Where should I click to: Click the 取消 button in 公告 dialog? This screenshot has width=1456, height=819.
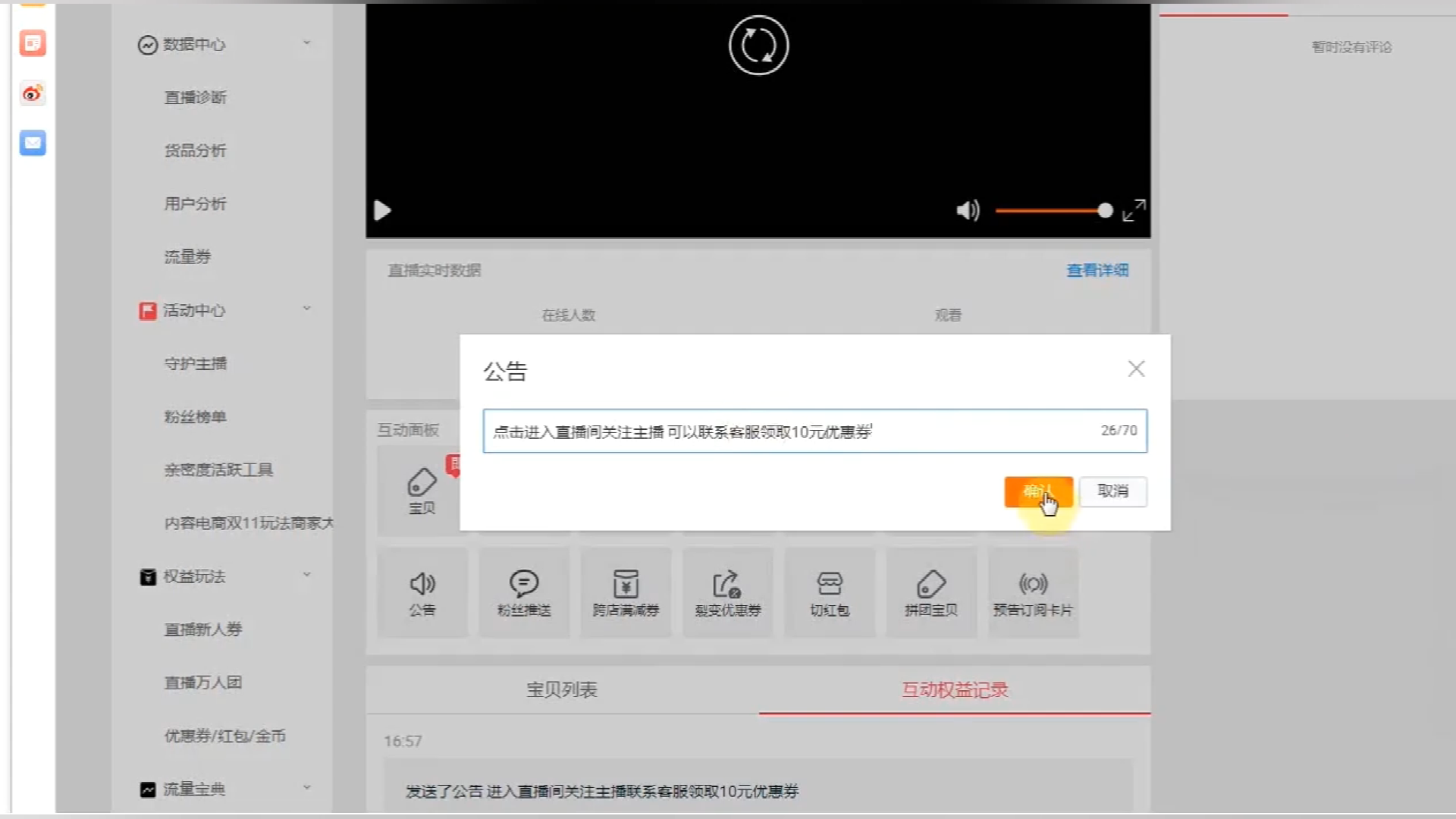click(1112, 491)
